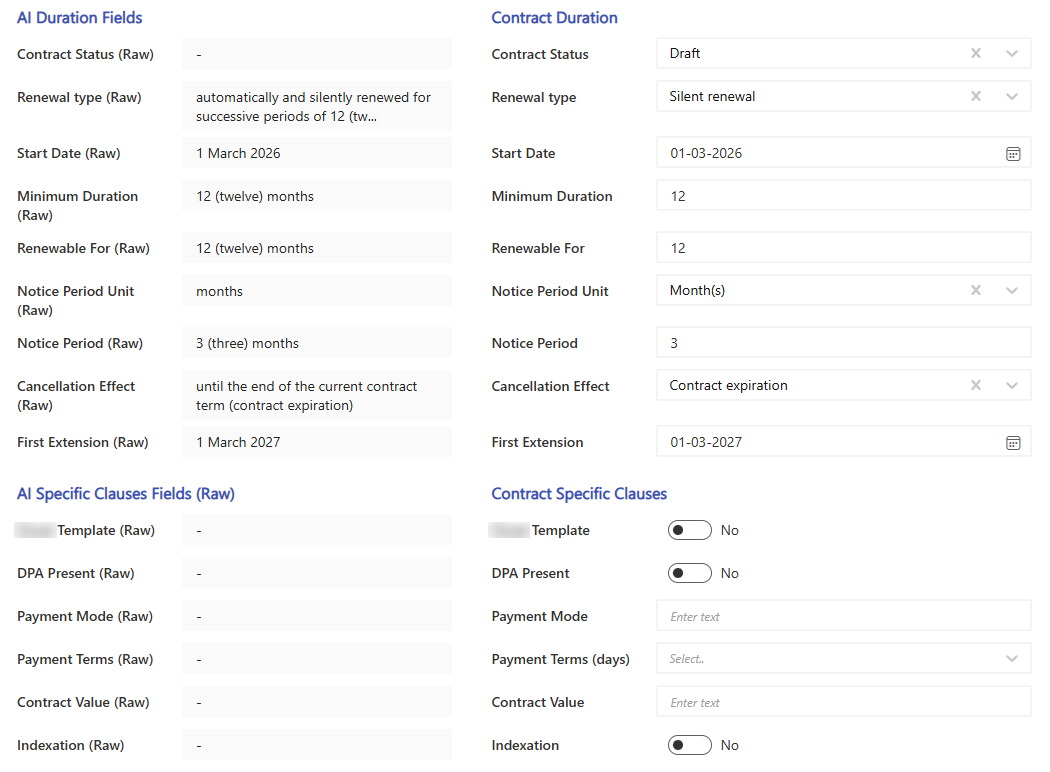The width and height of the screenshot is (1050, 772).
Task: Click the Contract Specific Clauses heading
Action: [x=579, y=494]
